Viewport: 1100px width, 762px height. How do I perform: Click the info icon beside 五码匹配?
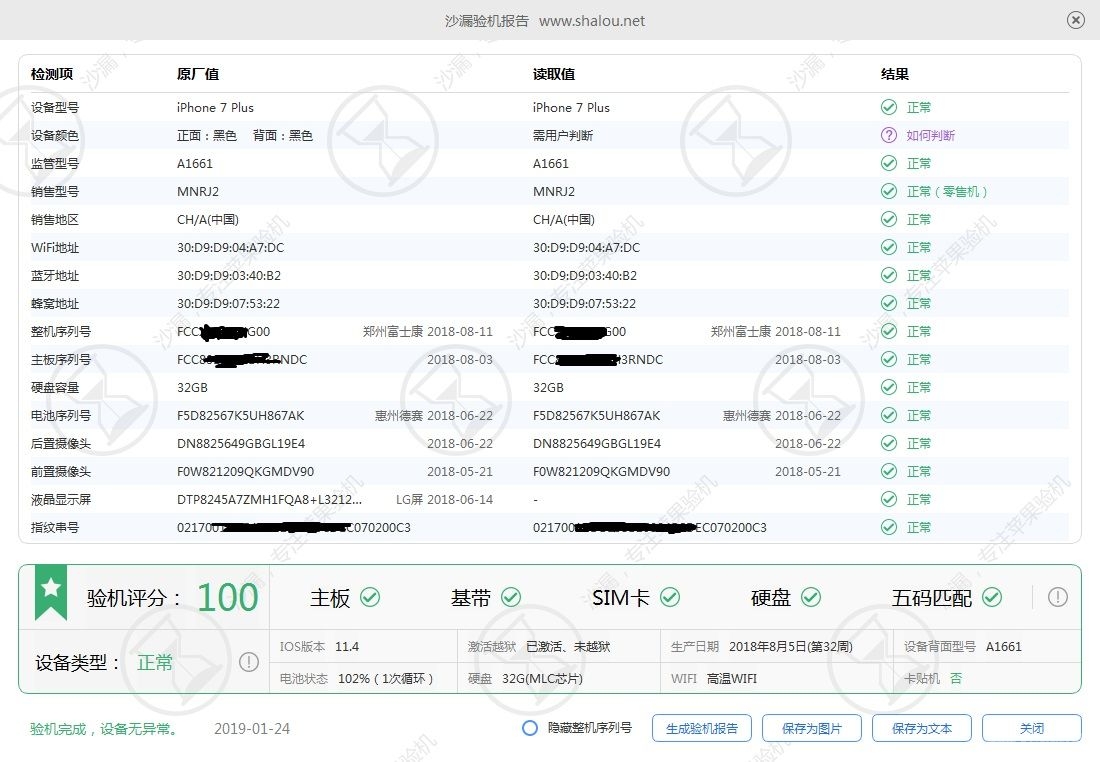(1057, 597)
